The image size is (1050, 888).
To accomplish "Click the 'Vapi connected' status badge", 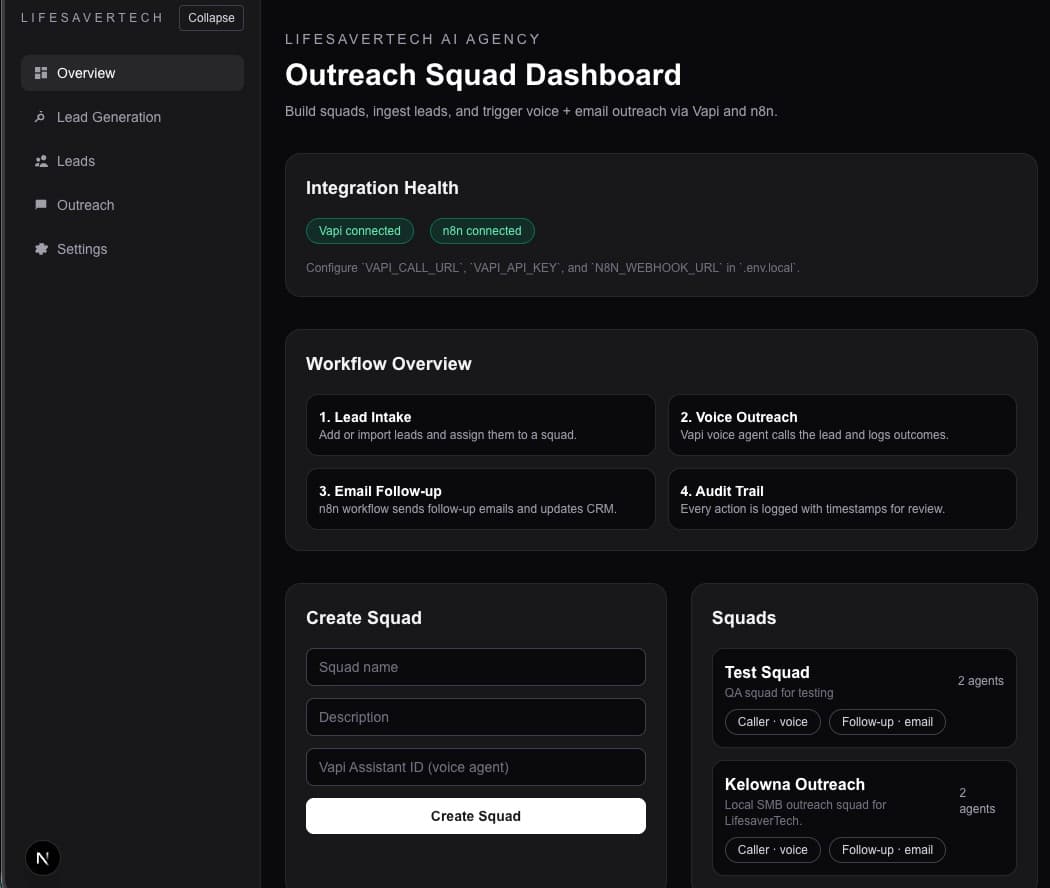I will pos(359,230).
